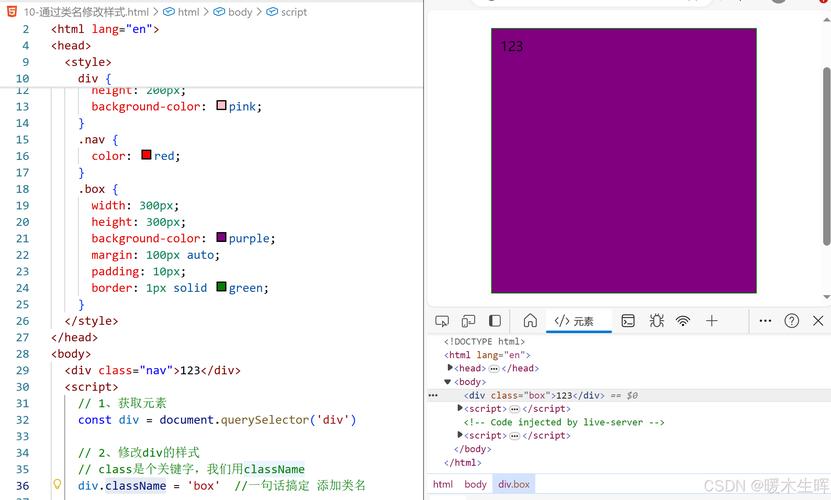Collapse the body node in the DOM tree
The image size is (831, 500).
pos(448,382)
